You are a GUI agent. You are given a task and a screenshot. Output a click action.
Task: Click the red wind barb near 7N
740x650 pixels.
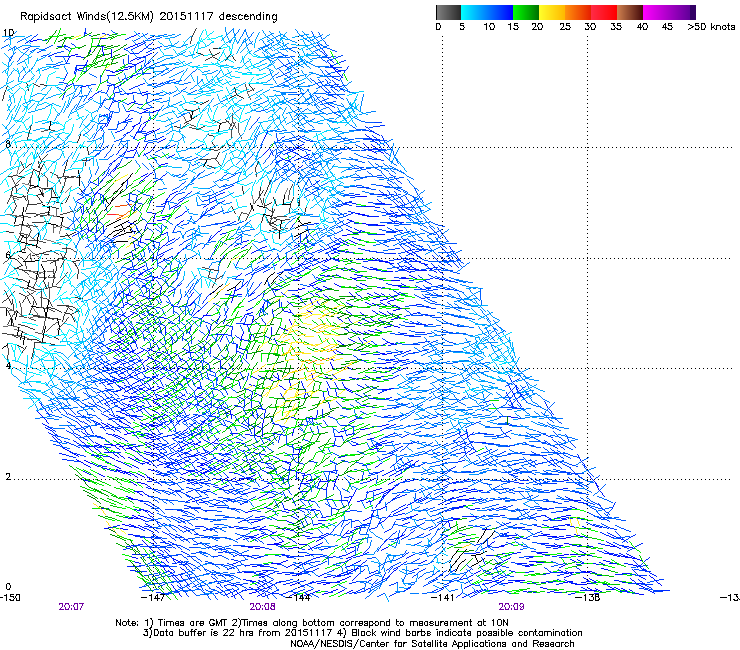(x=119, y=211)
